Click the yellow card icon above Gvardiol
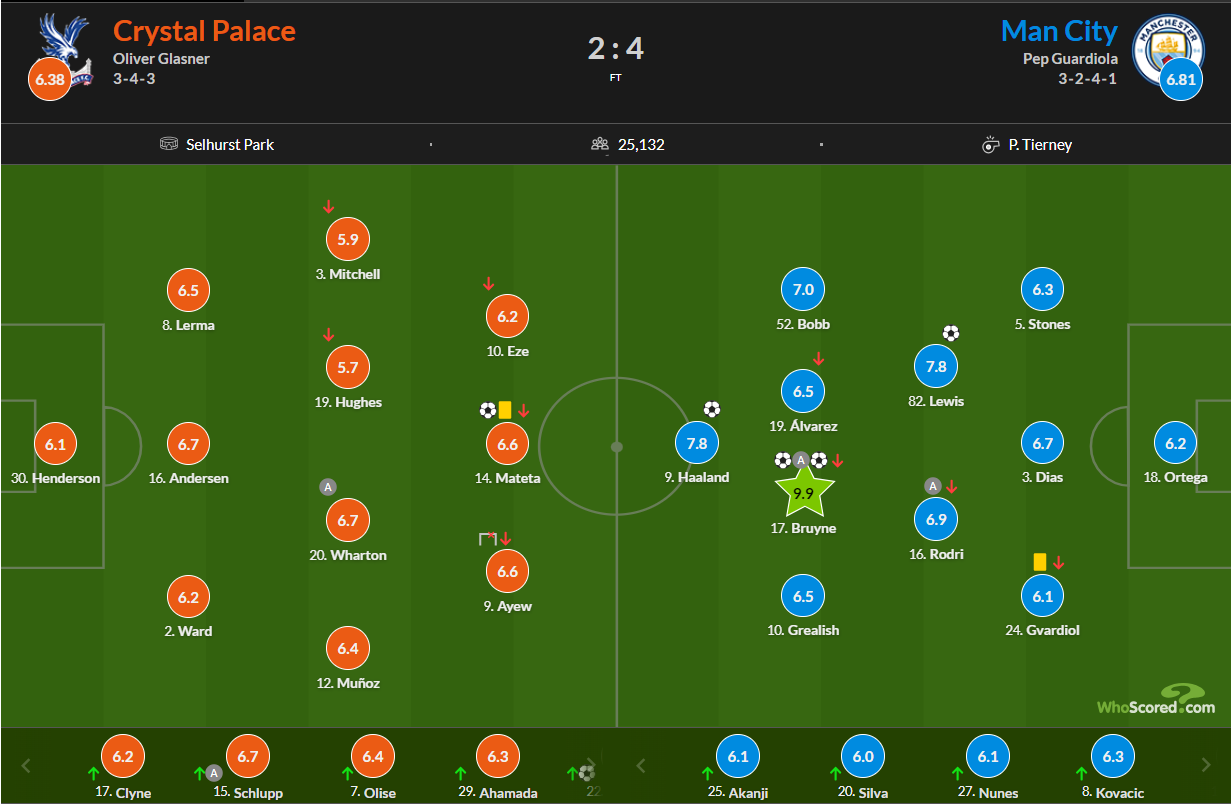The width and height of the screenshot is (1232, 804). click(1039, 562)
